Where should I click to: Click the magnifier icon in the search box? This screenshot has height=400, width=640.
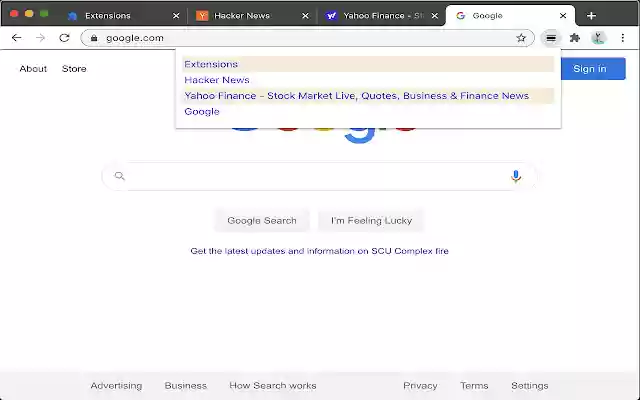(x=119, y=176)
